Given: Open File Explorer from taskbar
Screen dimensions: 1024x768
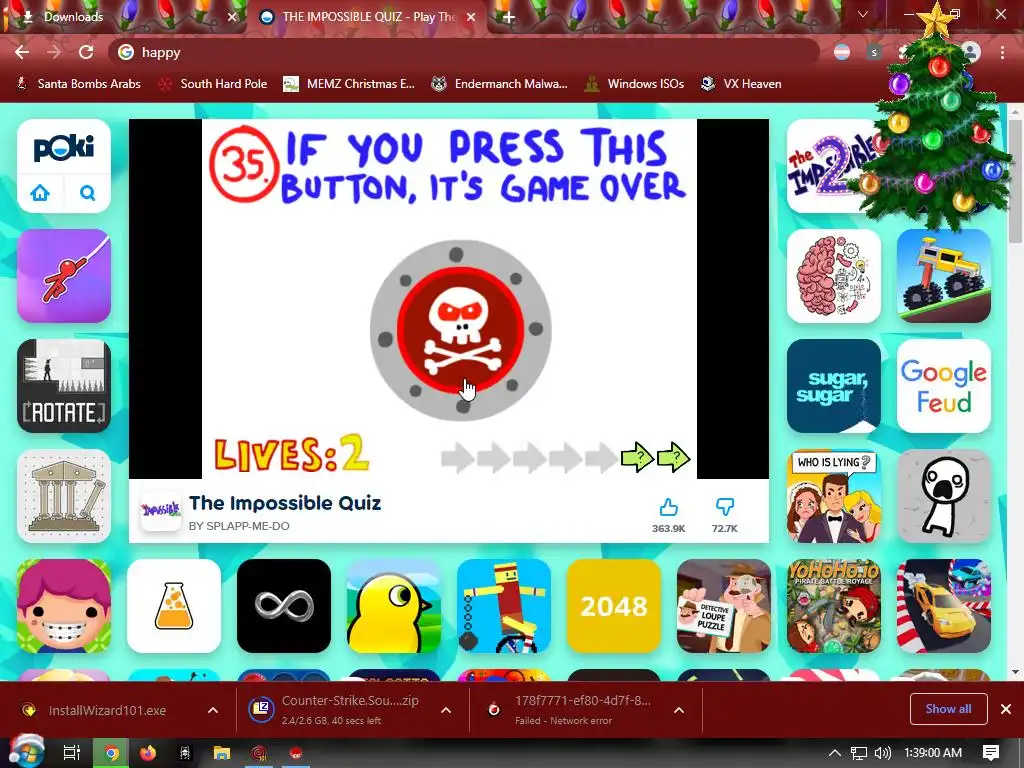Looking at the screenshot, I should [222, 753].
